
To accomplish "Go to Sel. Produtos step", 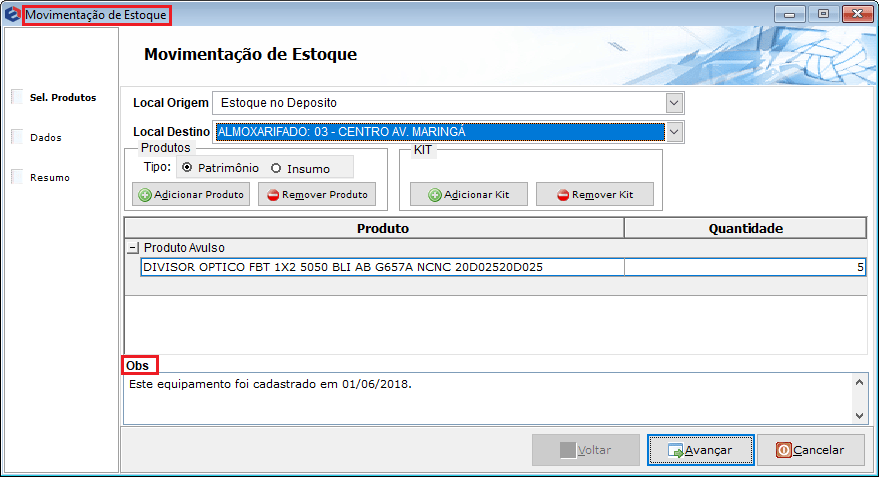I will [x=63, y=98].
